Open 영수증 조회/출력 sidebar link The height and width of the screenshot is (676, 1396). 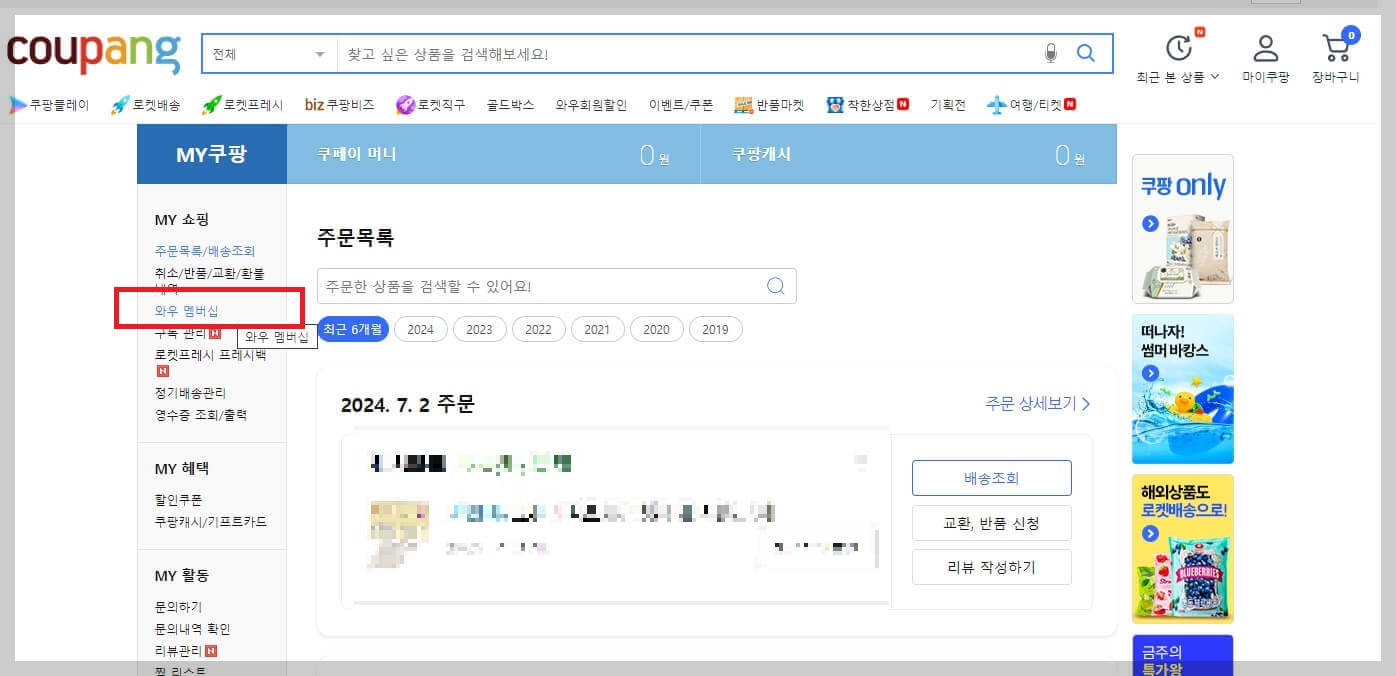(x=201, y=414)
